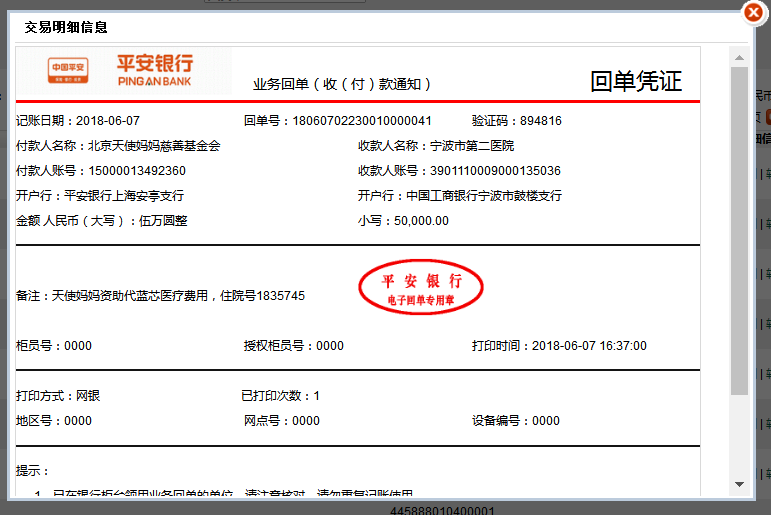The height and width of the screenshot is (515, 771).
Task: Click the amount 50,000.00
Action: 421,221
